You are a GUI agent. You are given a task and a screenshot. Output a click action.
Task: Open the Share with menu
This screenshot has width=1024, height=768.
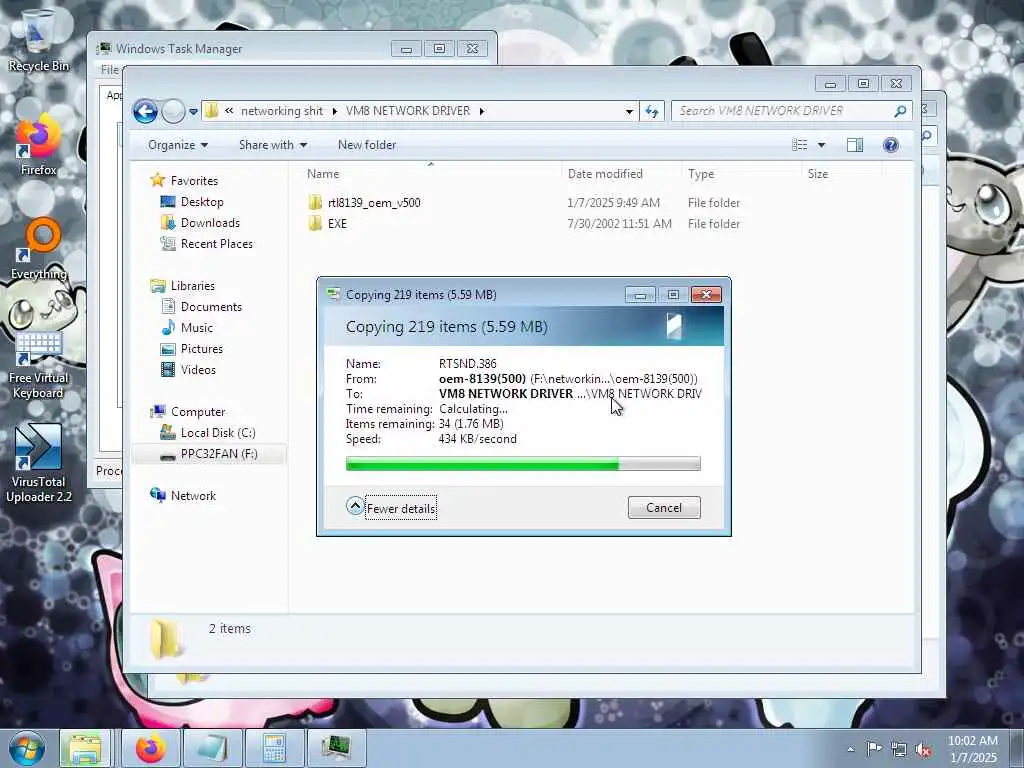pyautogui.click(x=273, y=145)
